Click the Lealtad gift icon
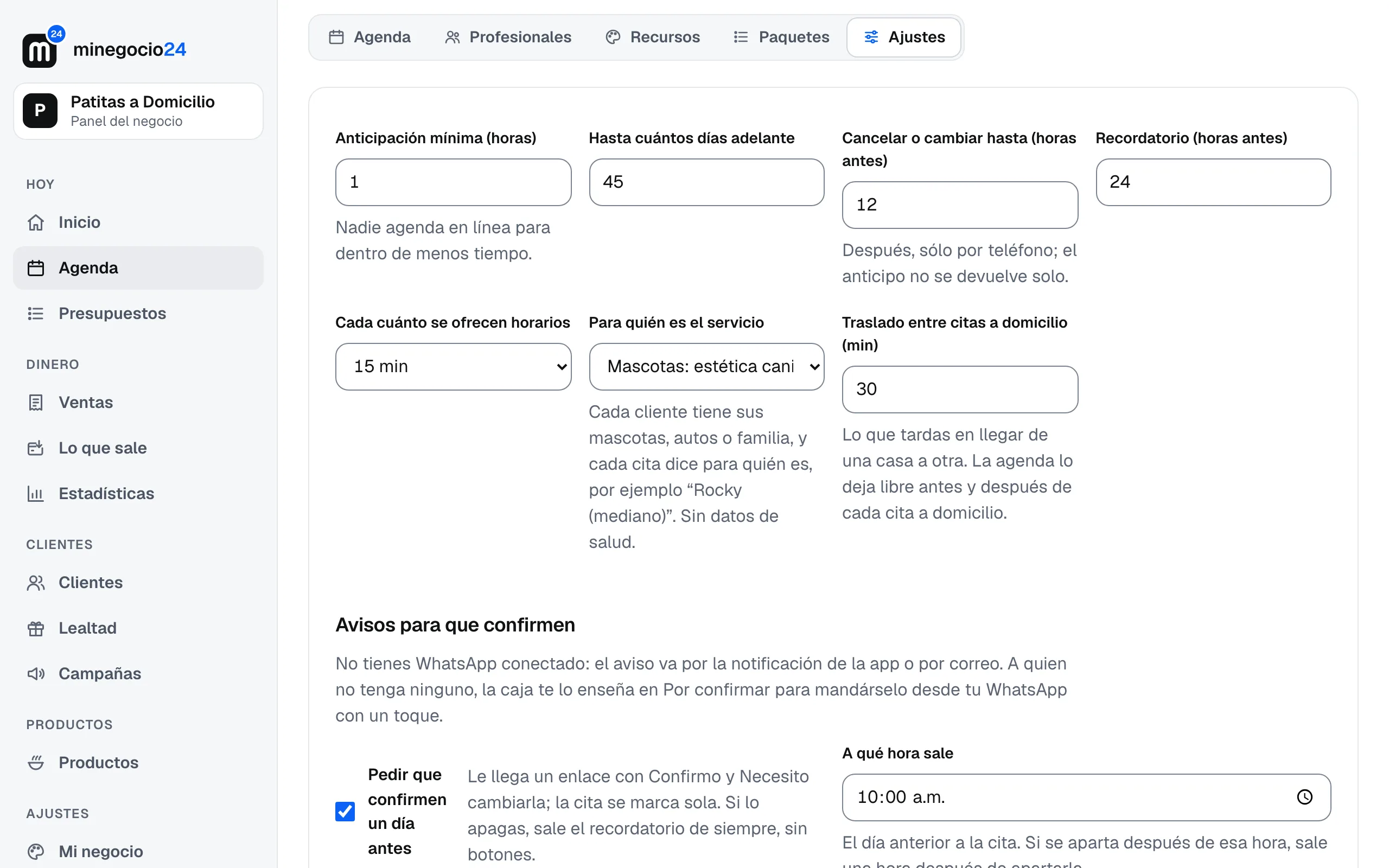Viewport: 1389px width, 868px height. [36, 628]
